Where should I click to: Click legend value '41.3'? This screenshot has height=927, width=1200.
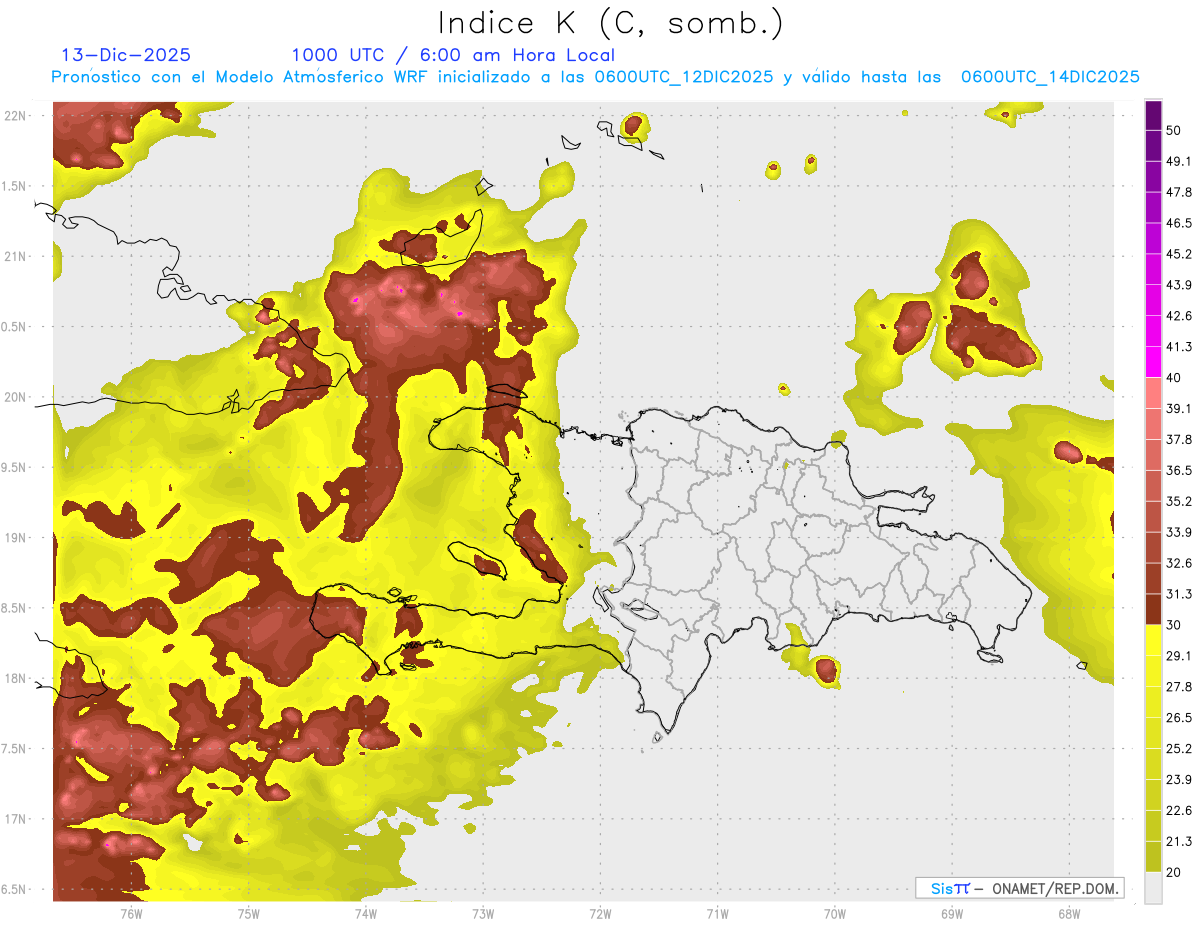(x=1178, y=347)
